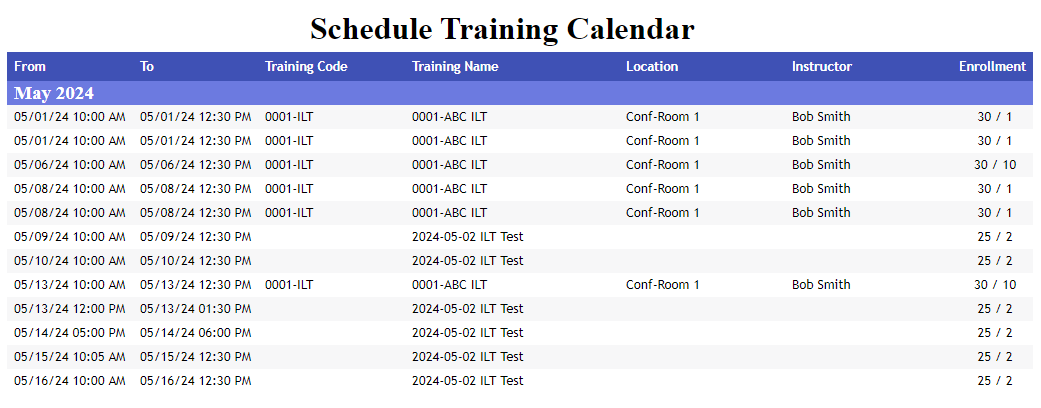The height and width of the screenshot is (408, 1041).
Task: Open the training name in the 05/09/24 row
Action: (x=467, y=237)
